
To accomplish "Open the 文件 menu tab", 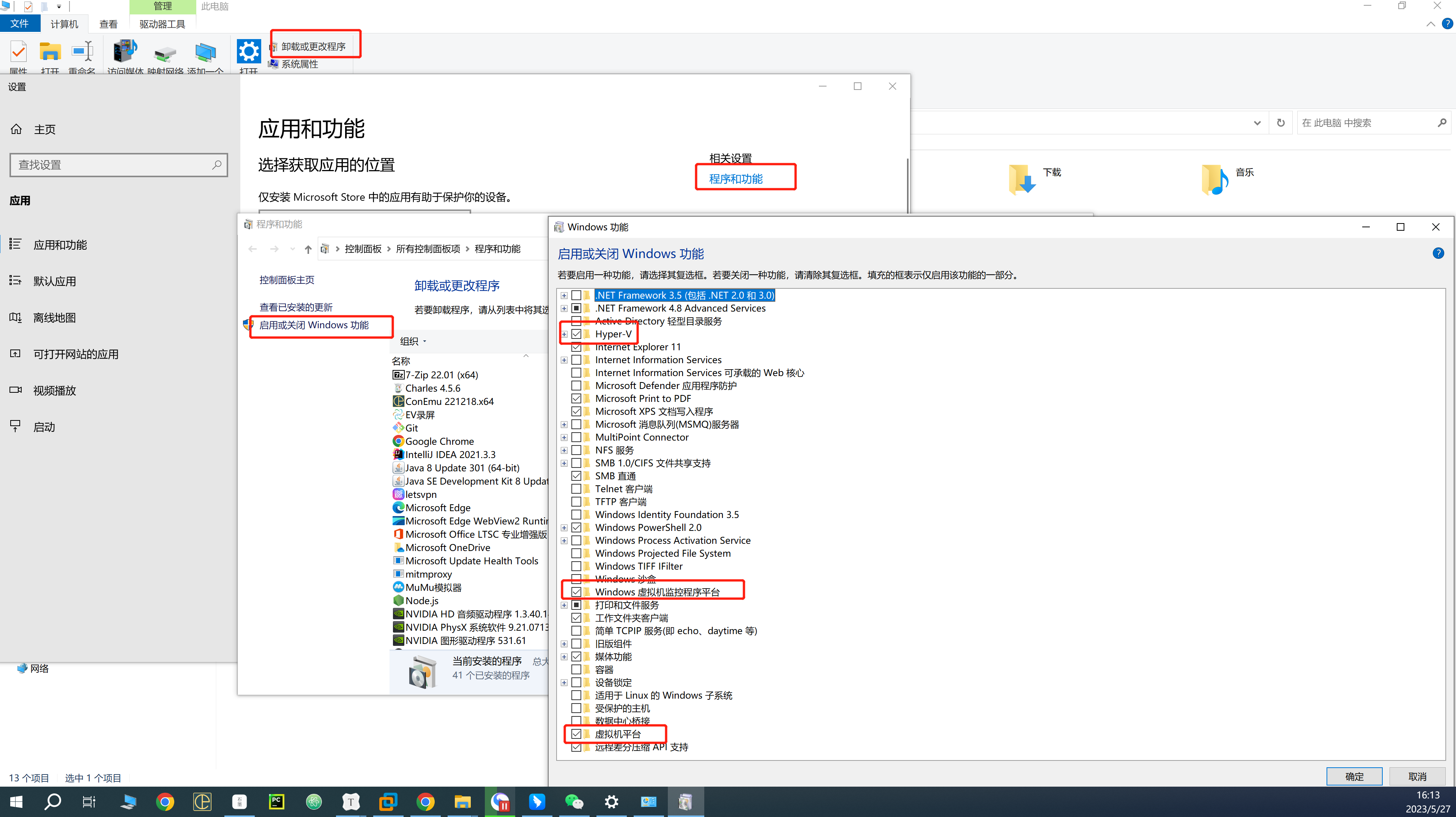I will click(x=19, y=24).
